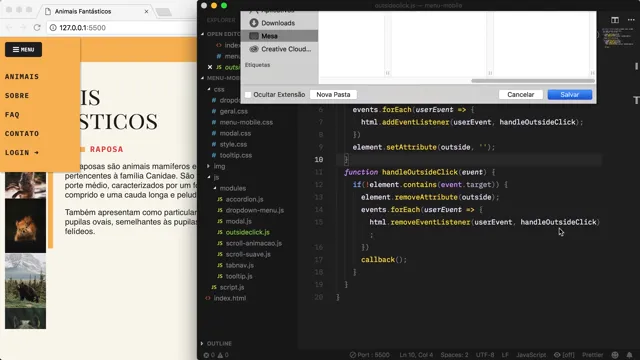
Task: Click FAQ in the mobile menu
Action: pos(12,115)
